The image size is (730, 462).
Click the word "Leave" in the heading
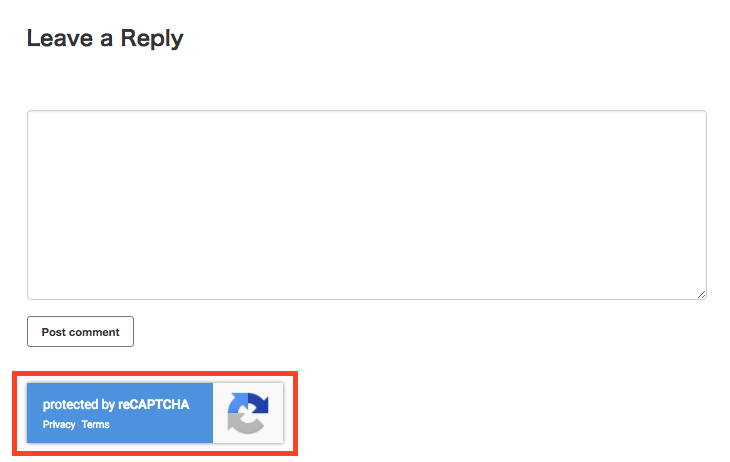click(60, 38)
